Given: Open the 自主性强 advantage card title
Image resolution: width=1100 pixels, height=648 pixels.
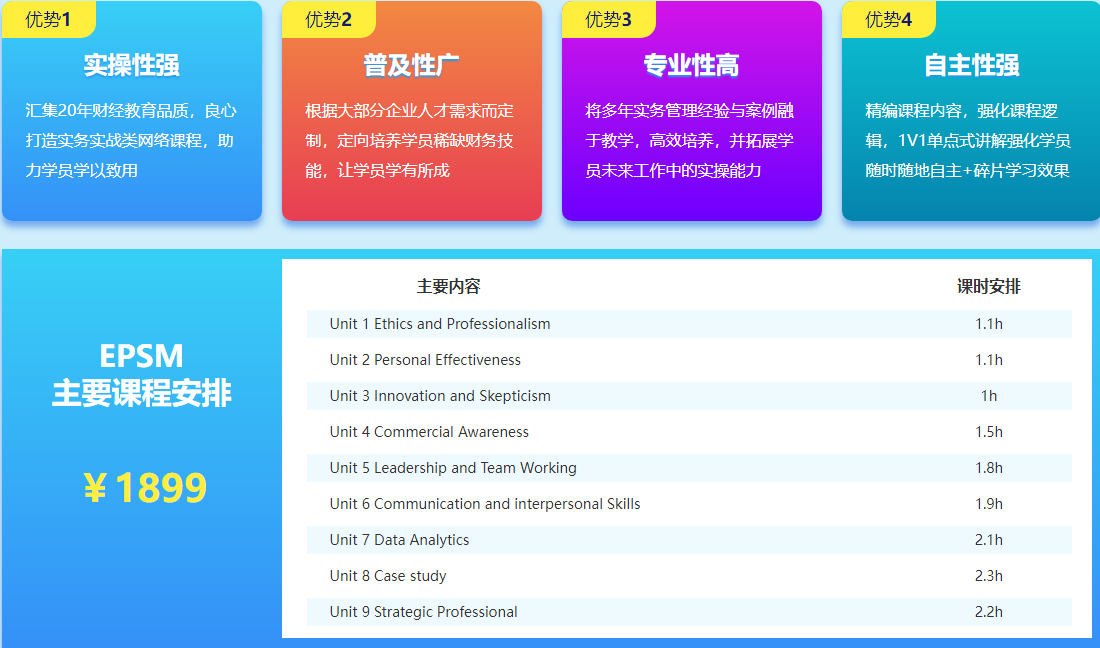Looking at the screenshot, I should [x=972, y=66].
